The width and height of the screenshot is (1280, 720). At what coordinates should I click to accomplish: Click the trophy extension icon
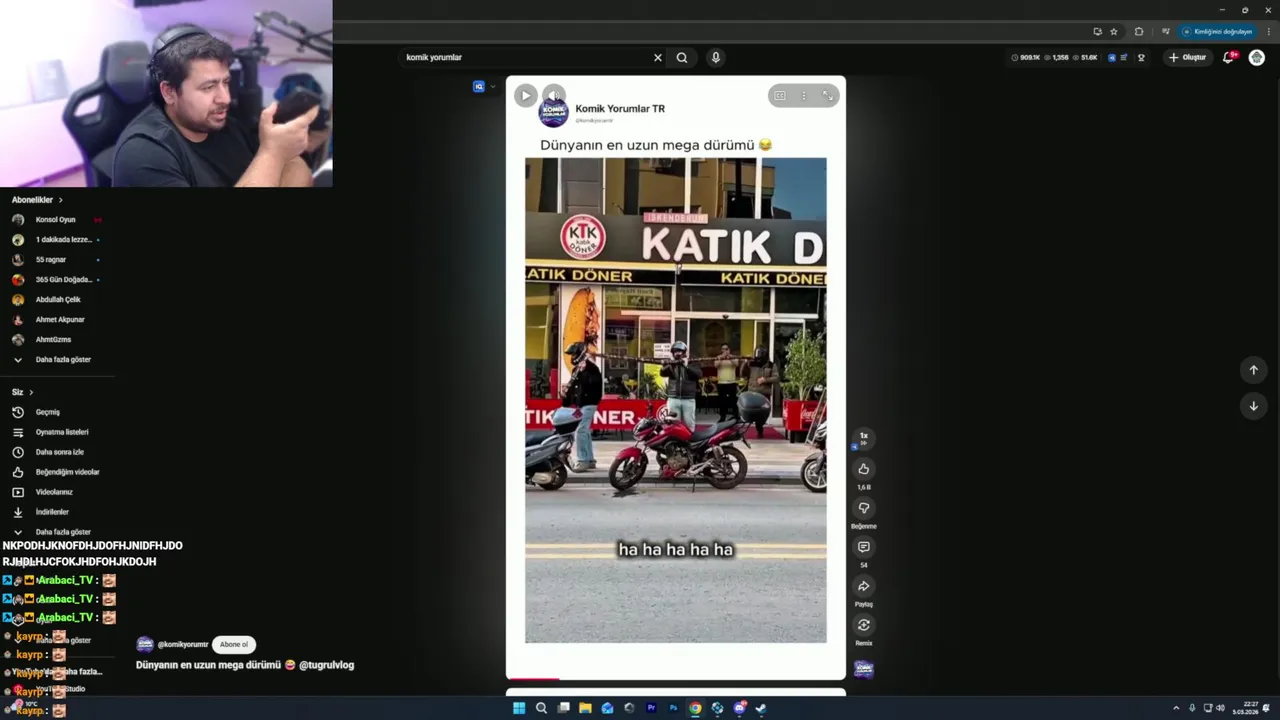click(x=1141, y=58)
